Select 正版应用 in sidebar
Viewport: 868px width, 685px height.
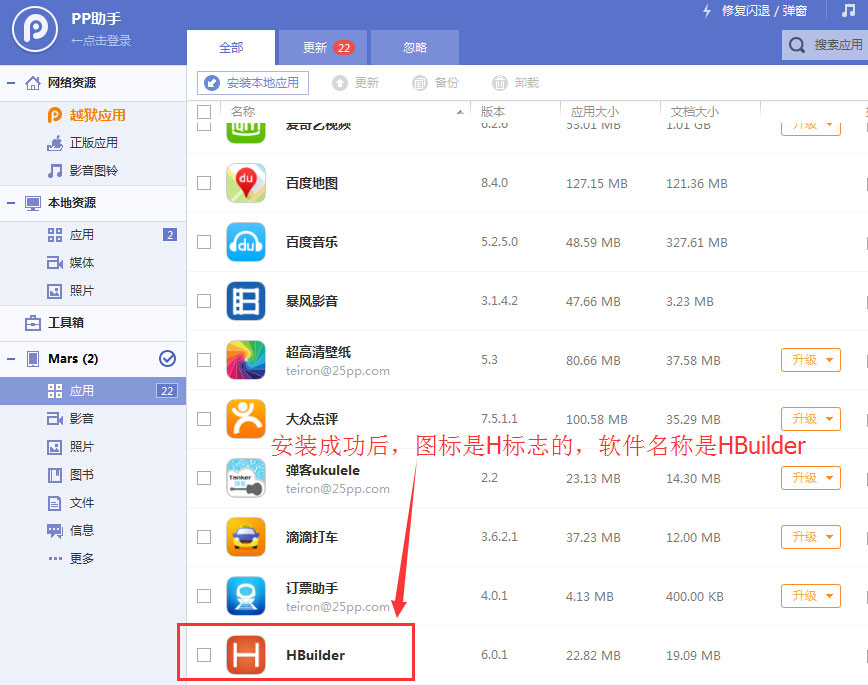click(x=93, y=143)
